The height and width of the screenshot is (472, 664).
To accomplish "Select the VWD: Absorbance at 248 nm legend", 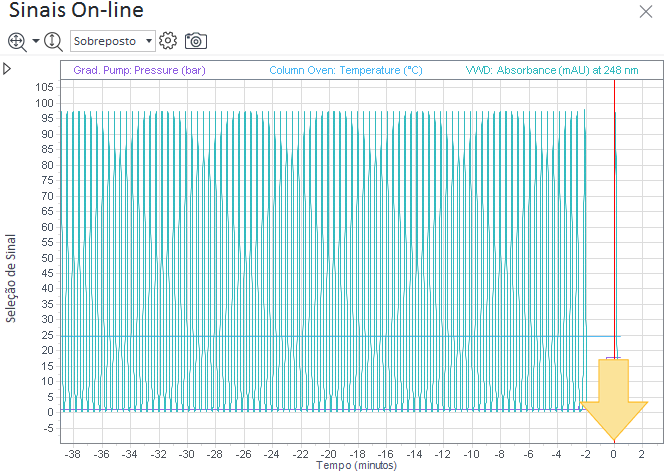I will (552, 70).
